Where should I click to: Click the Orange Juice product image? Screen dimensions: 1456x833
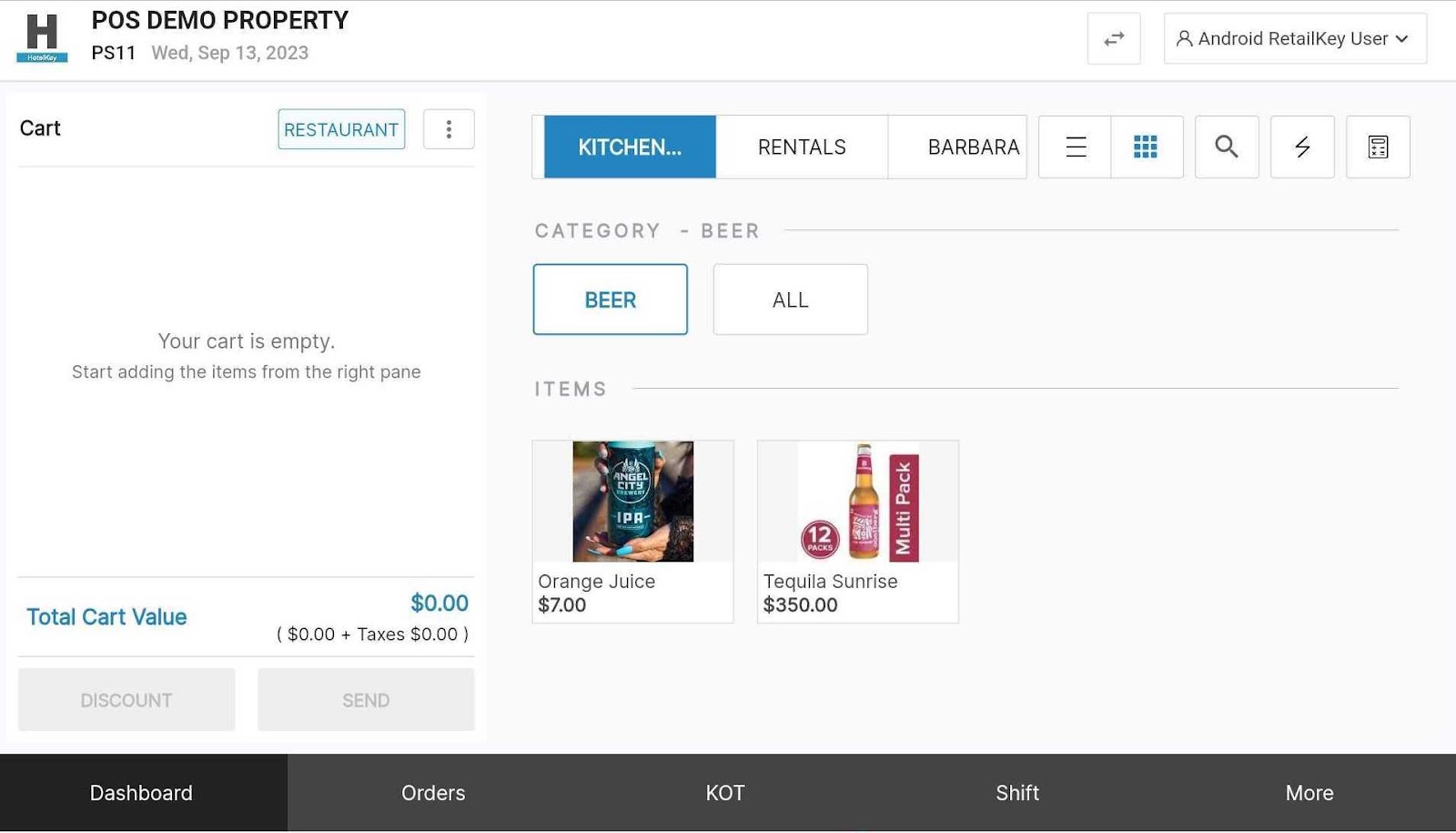(632, 501)
